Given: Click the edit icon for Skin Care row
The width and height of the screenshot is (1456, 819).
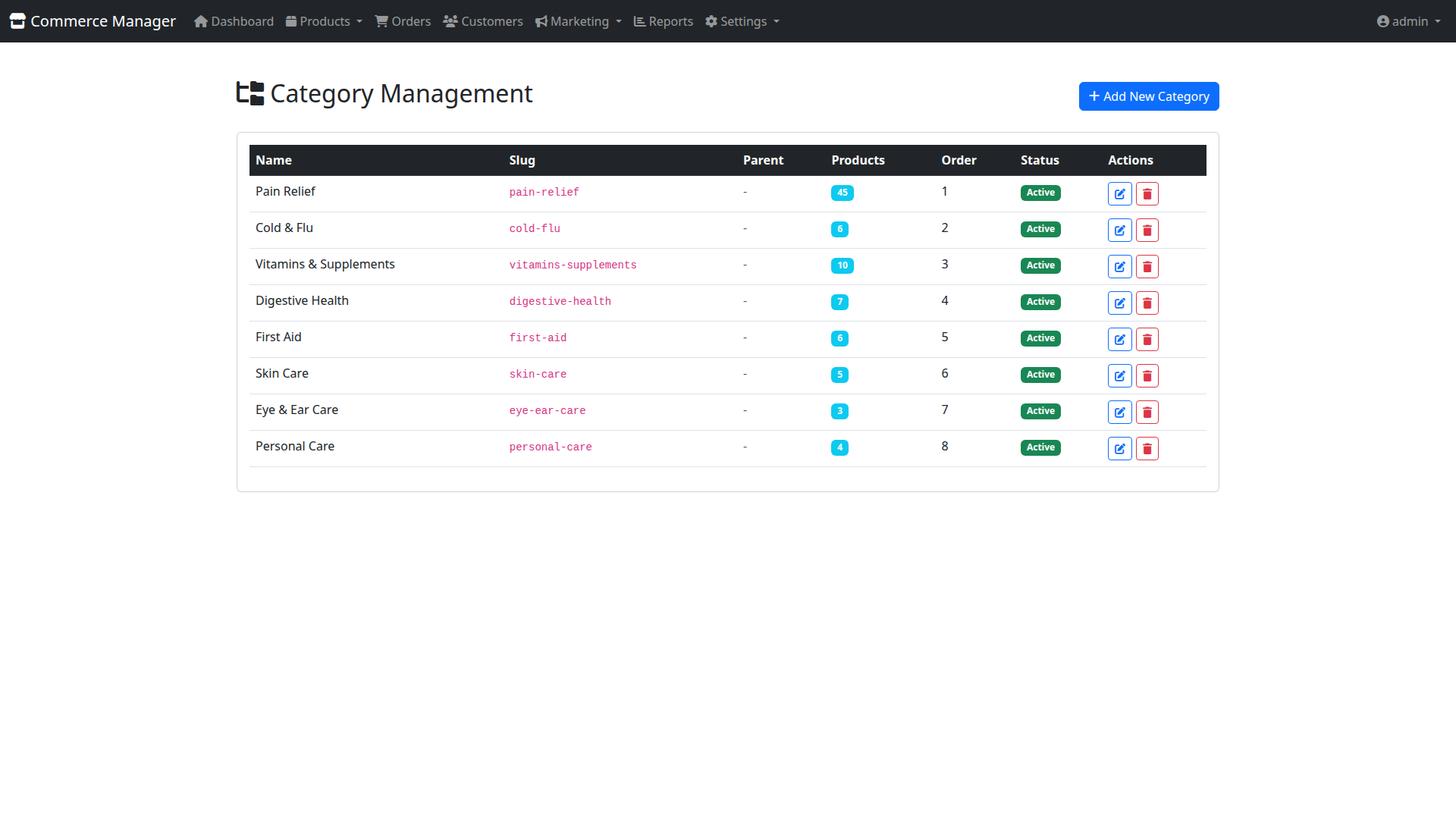Looking at the screenshot, I should tap(1120, 375).
